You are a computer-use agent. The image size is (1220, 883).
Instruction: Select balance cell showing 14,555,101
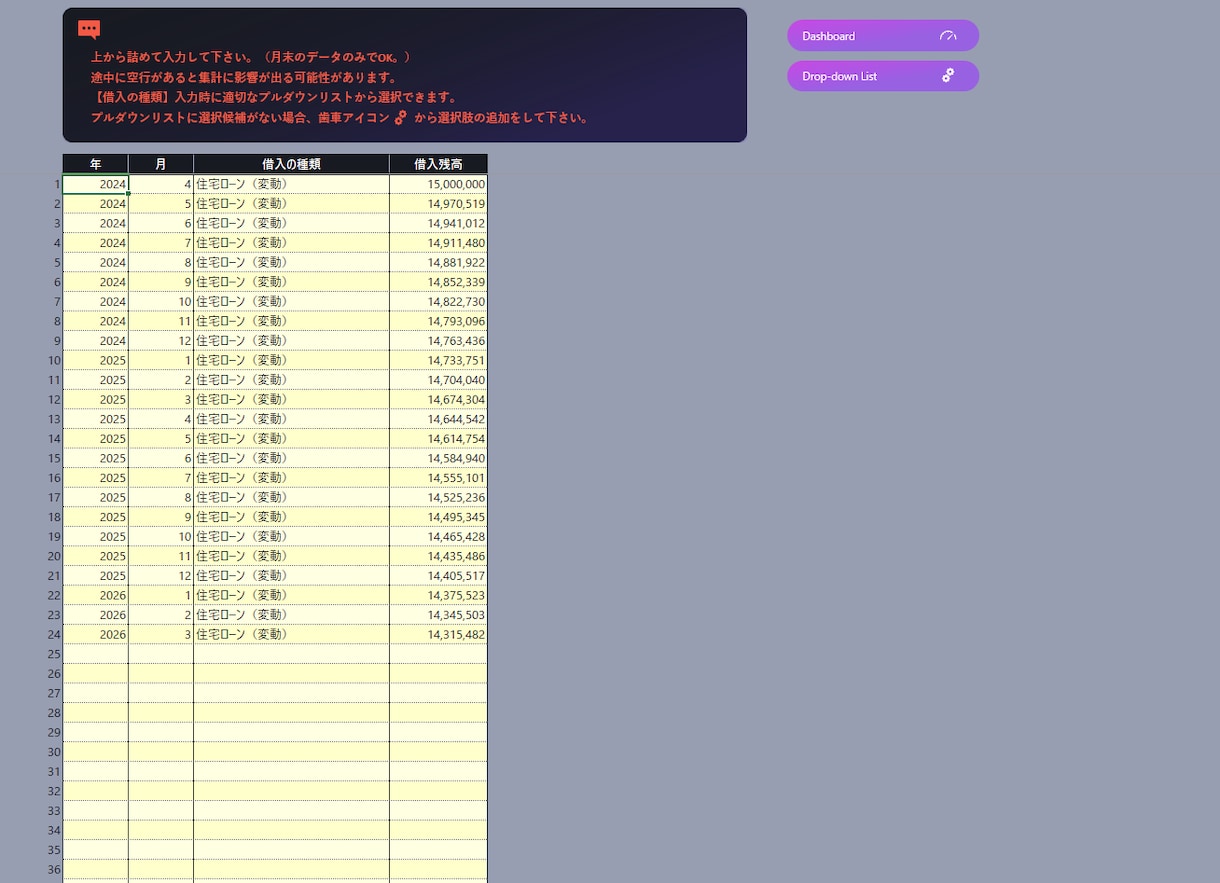pos(438,478)
